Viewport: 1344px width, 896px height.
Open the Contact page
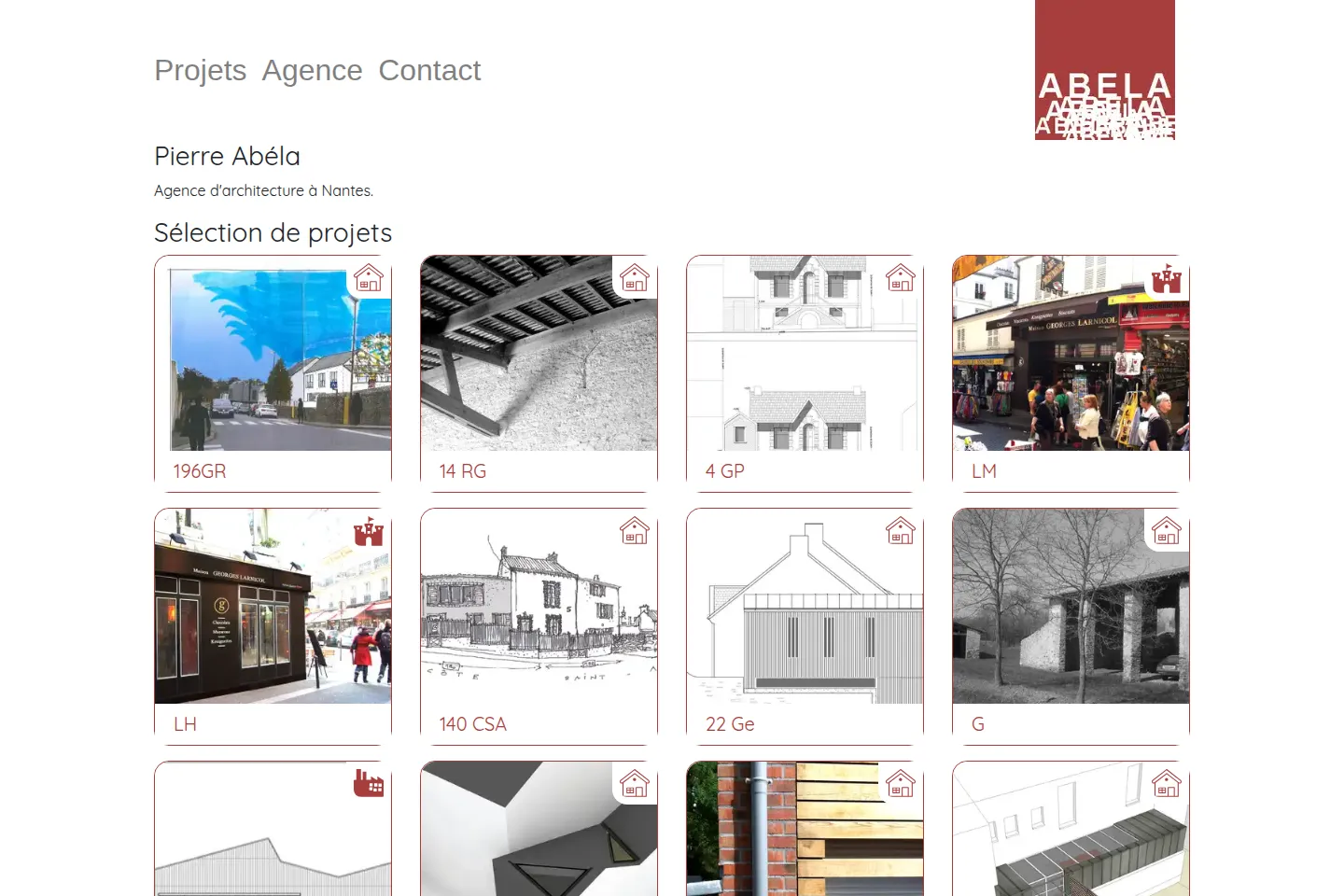(429, 71)
